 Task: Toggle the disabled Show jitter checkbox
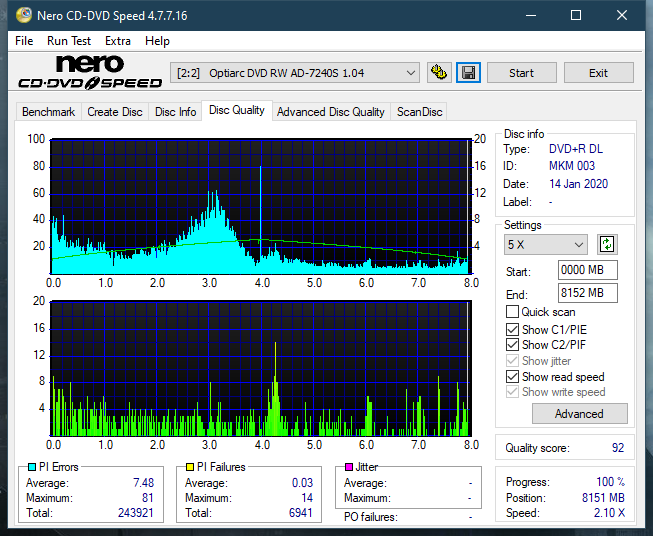[x=512, y=361]
